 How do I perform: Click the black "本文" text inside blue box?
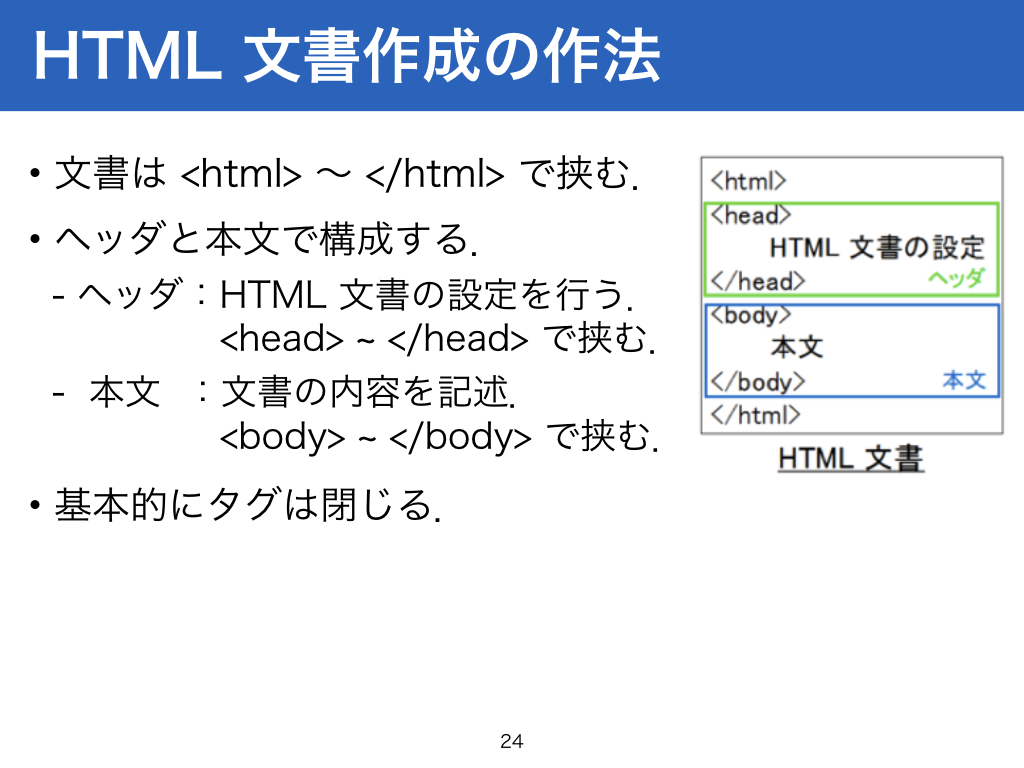pos(797,347)
